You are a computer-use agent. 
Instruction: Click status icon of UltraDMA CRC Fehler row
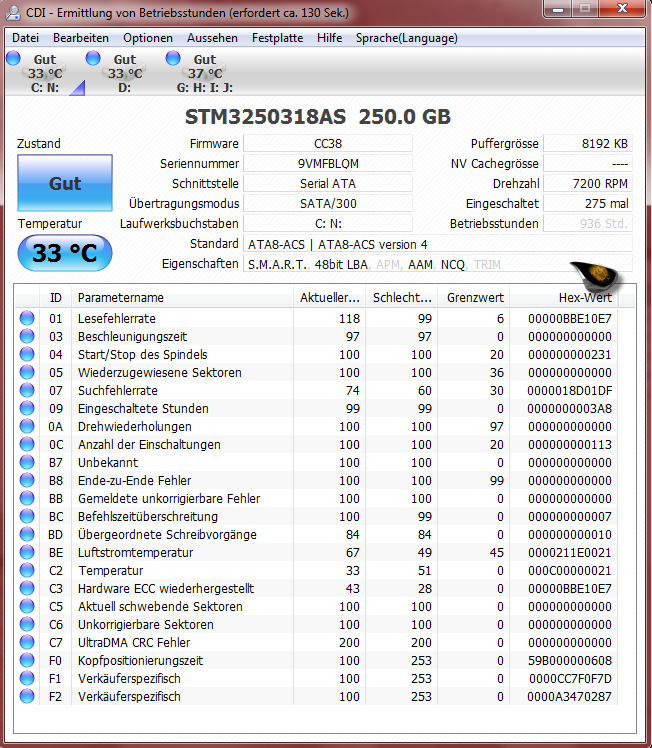[27, 642]
